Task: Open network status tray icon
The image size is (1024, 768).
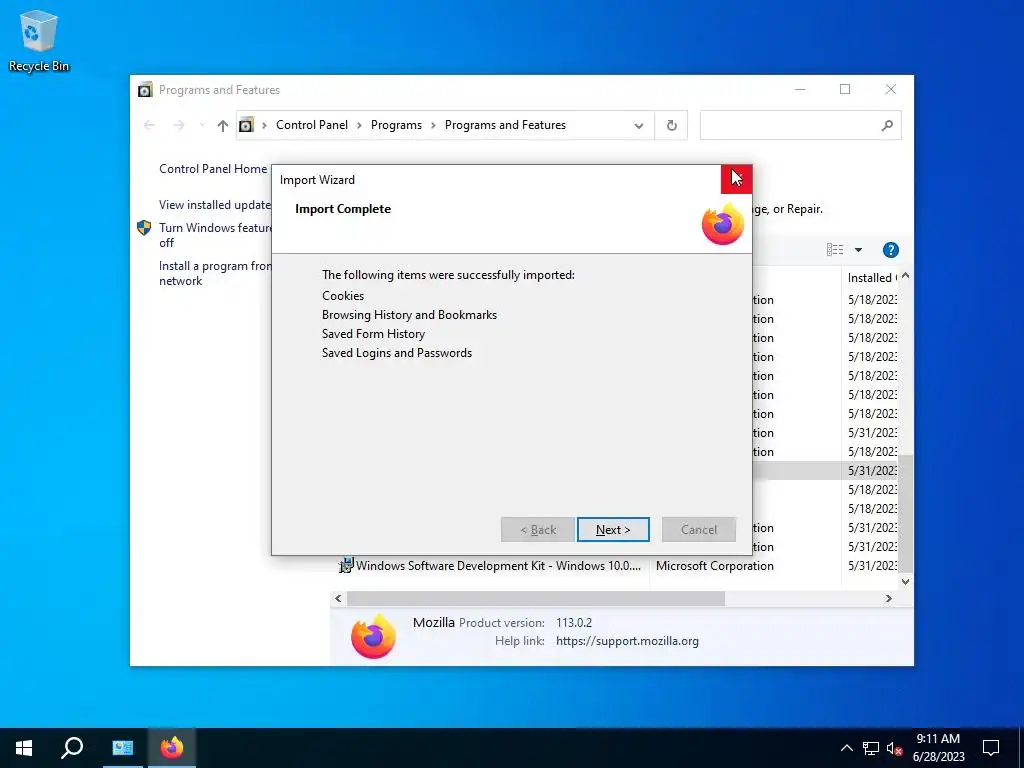Action: (871, 748)
